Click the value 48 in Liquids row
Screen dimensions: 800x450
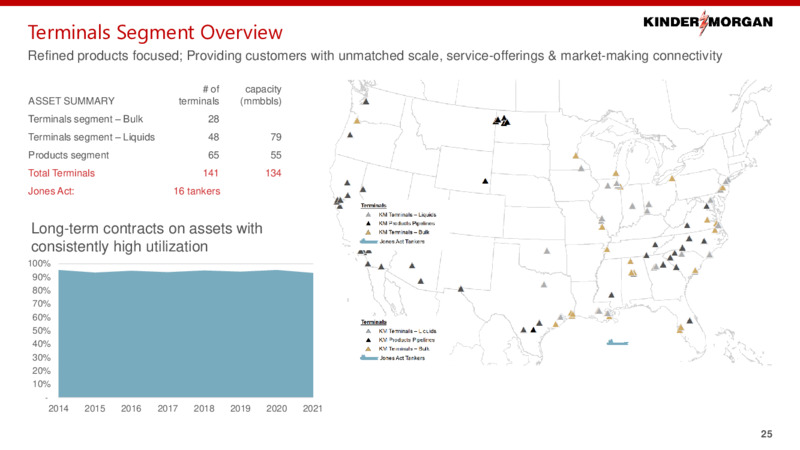pos(213,137)
